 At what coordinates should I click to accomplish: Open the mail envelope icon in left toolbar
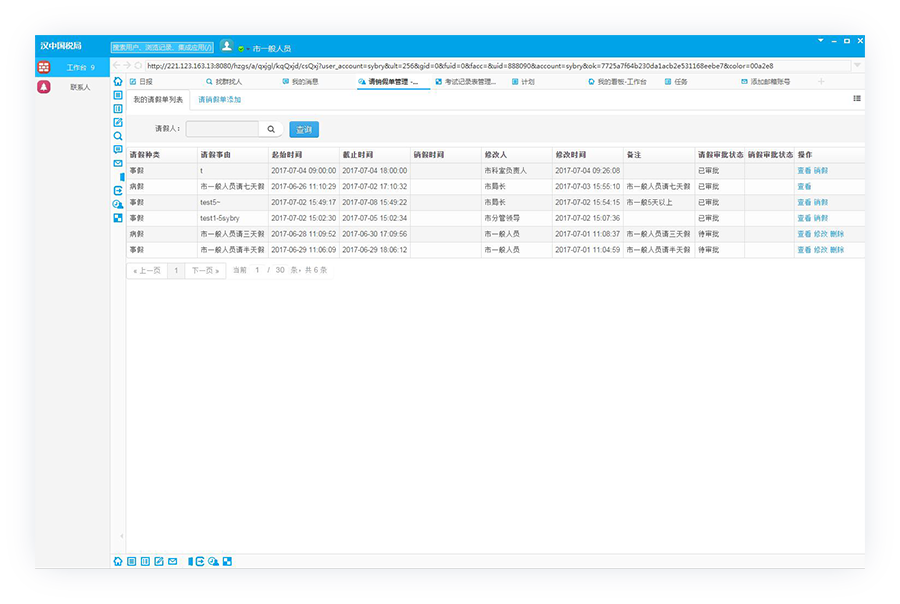coord(118,163)
